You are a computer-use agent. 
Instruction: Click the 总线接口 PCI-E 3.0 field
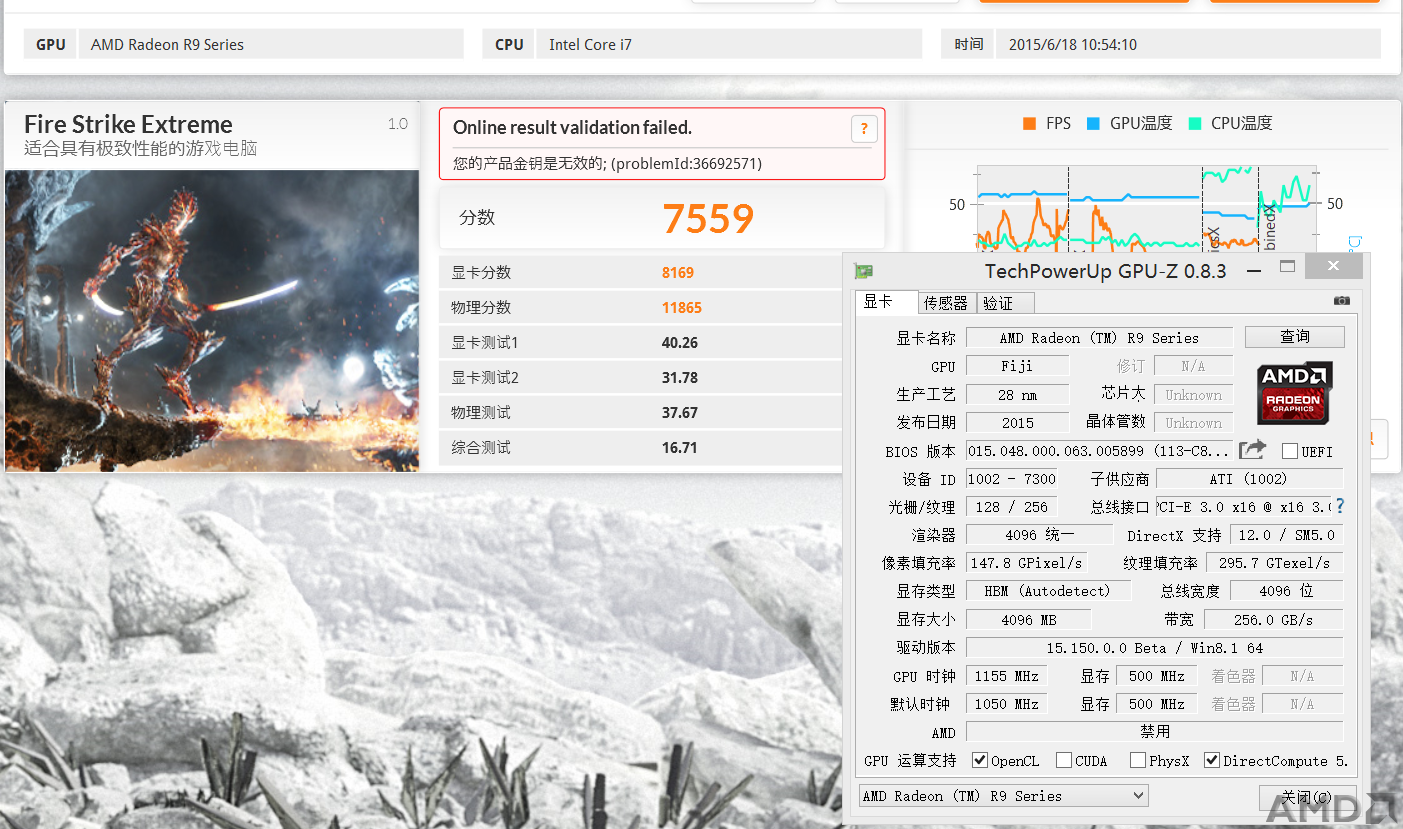pos(1244,507)
